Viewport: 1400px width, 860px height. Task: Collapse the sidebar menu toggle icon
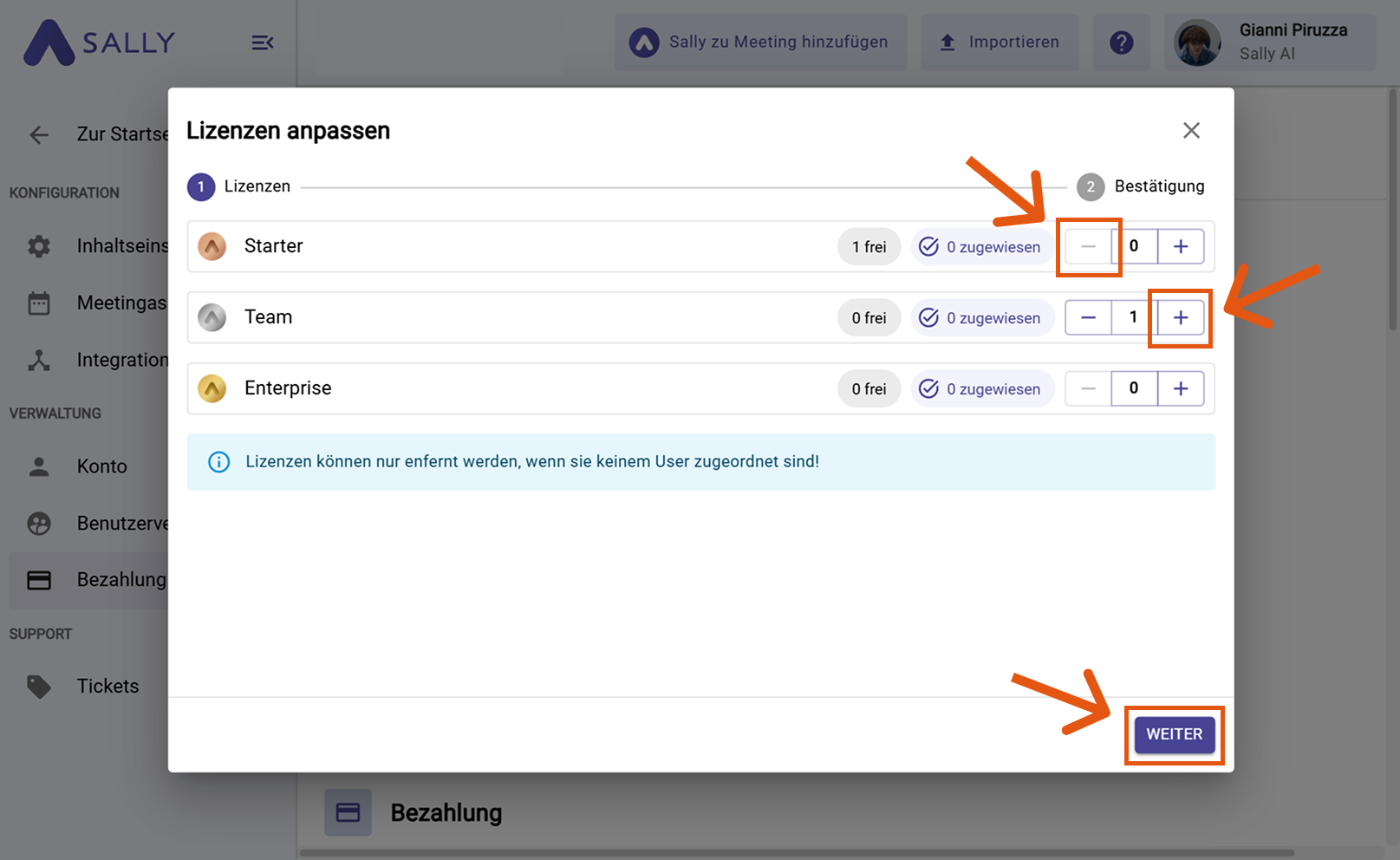pyautogui.click(x=262, y=42)
